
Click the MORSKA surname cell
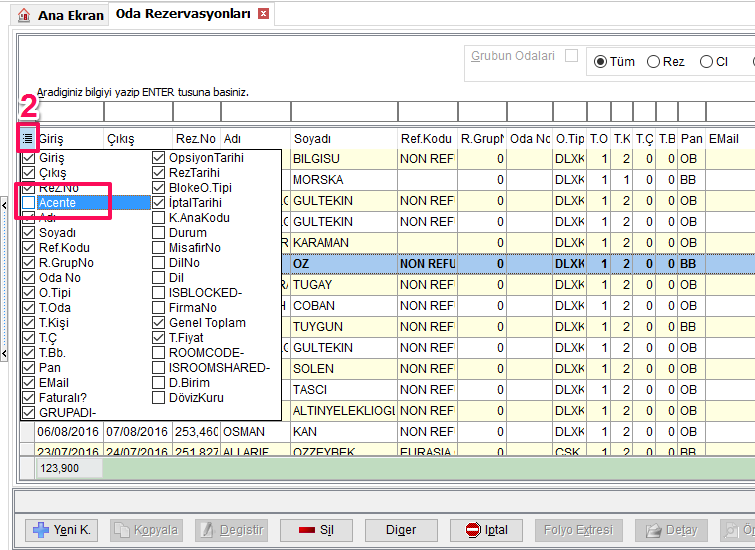[344, 180]
